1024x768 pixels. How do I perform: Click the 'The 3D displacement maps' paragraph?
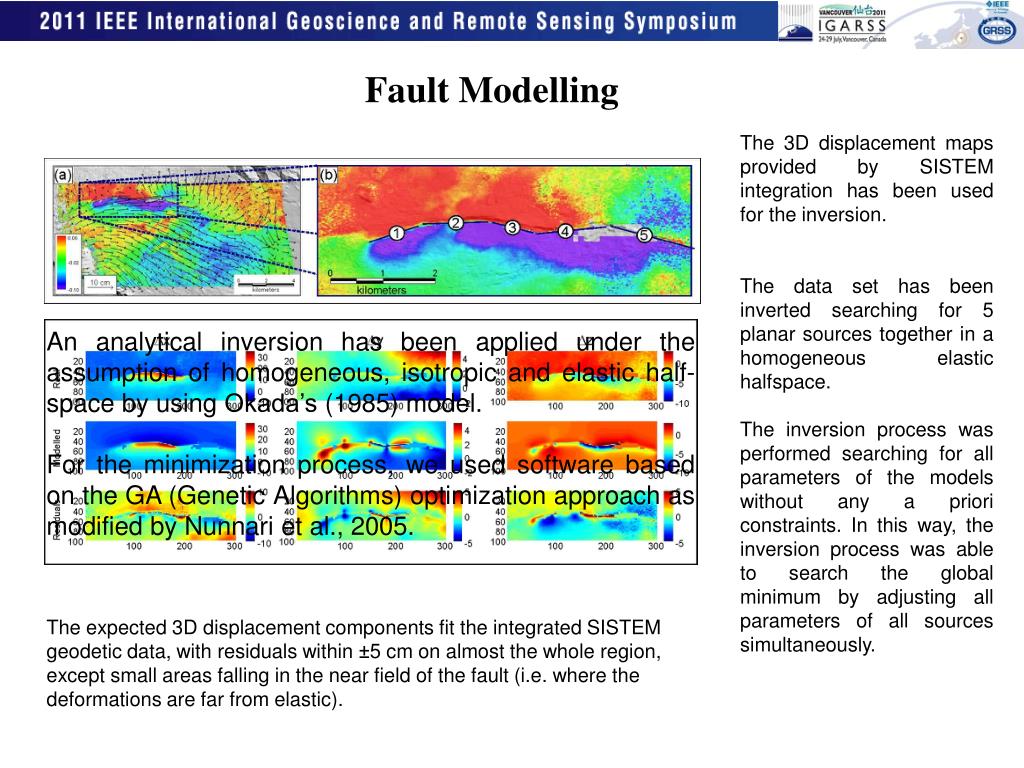[x=866, y=179]
